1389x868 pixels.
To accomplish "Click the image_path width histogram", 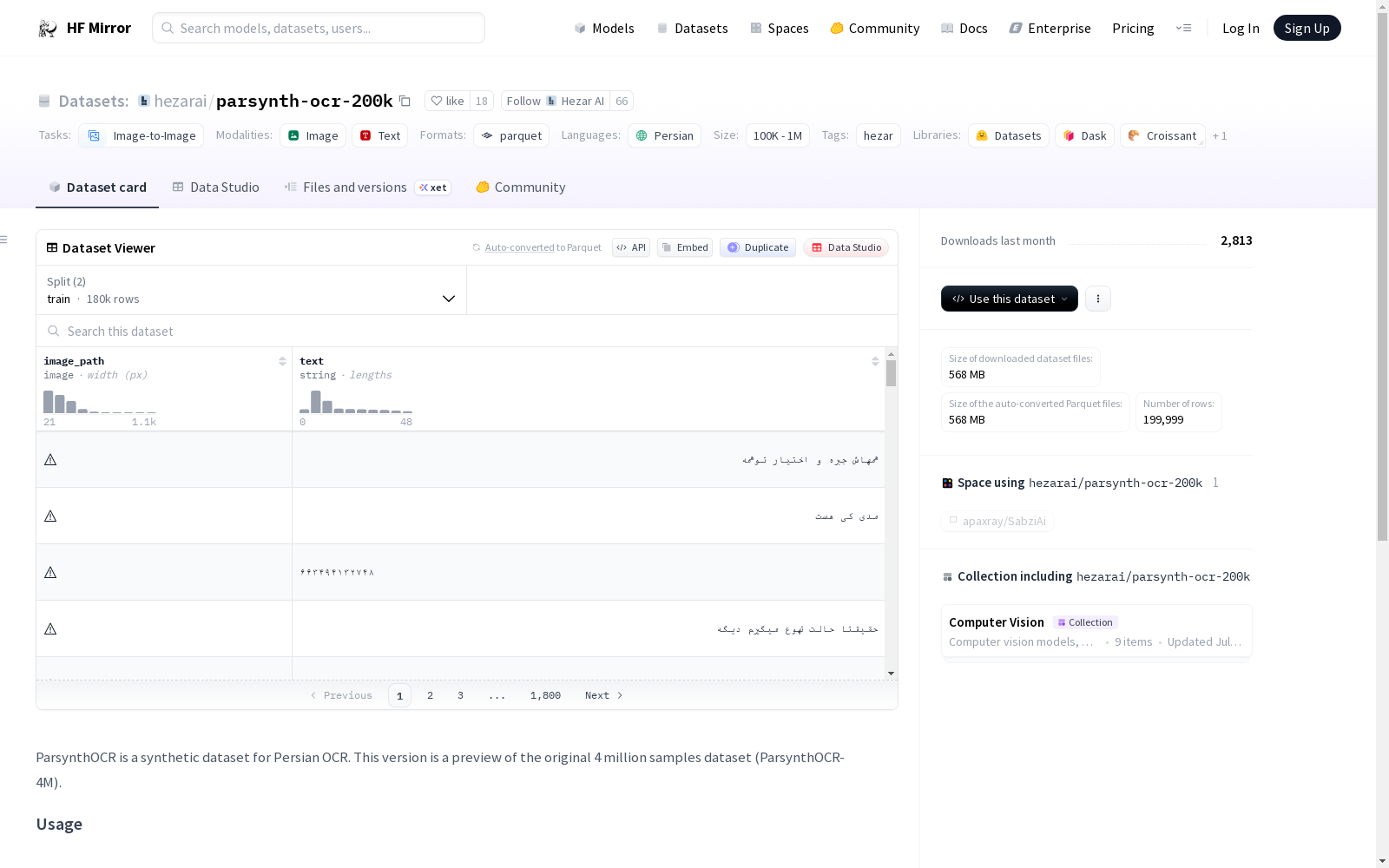I will (100, 402).
